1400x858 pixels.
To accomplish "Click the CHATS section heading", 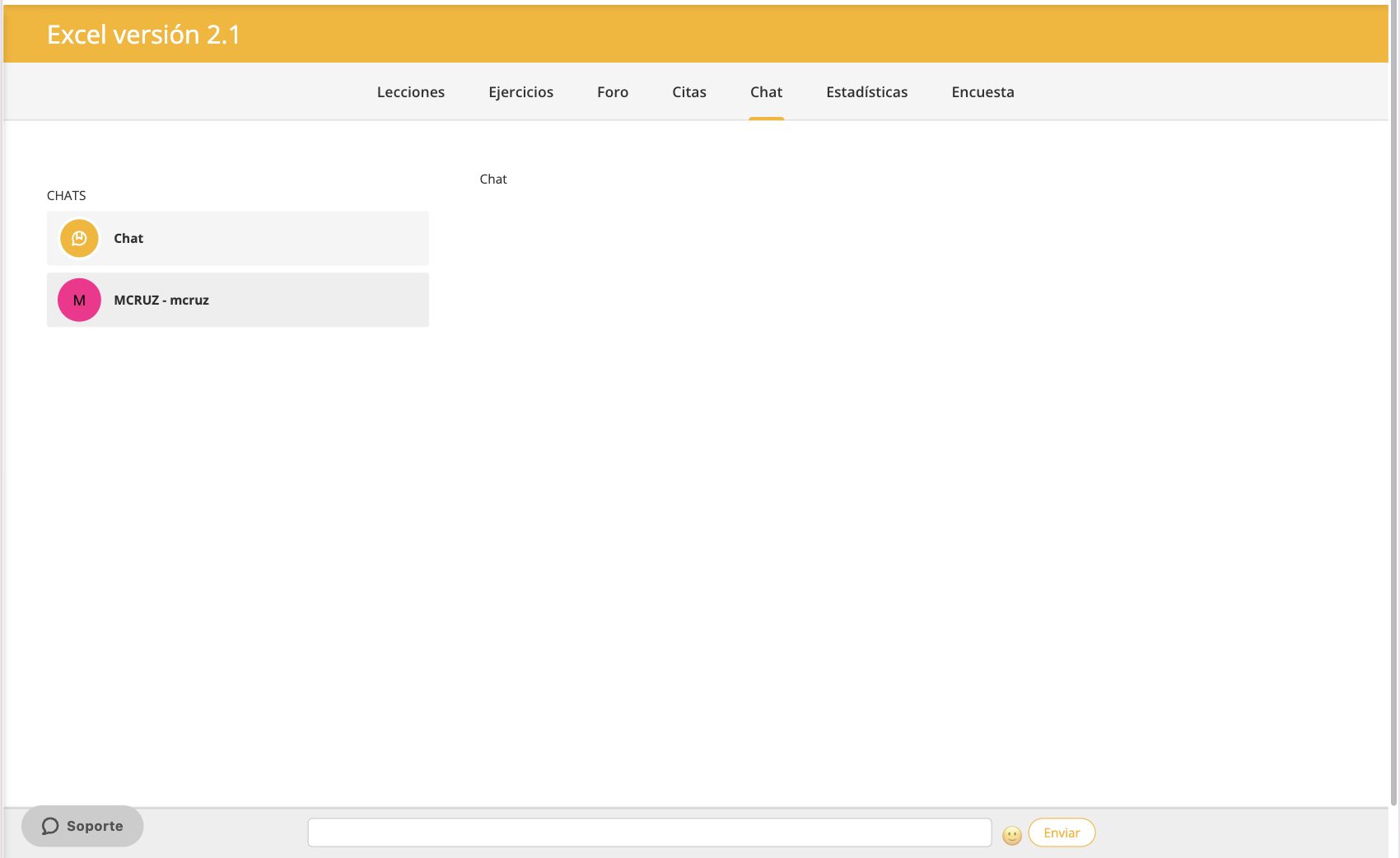I will click(66, 195).
